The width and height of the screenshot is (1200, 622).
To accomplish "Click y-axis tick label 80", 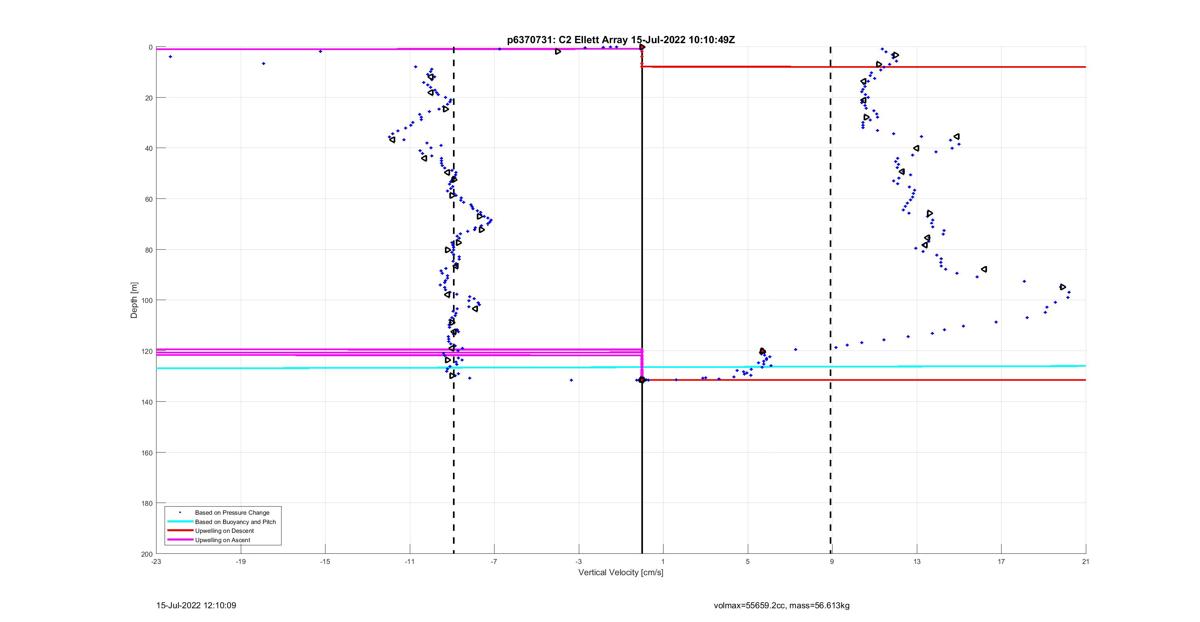I will (x=148, y=250).
